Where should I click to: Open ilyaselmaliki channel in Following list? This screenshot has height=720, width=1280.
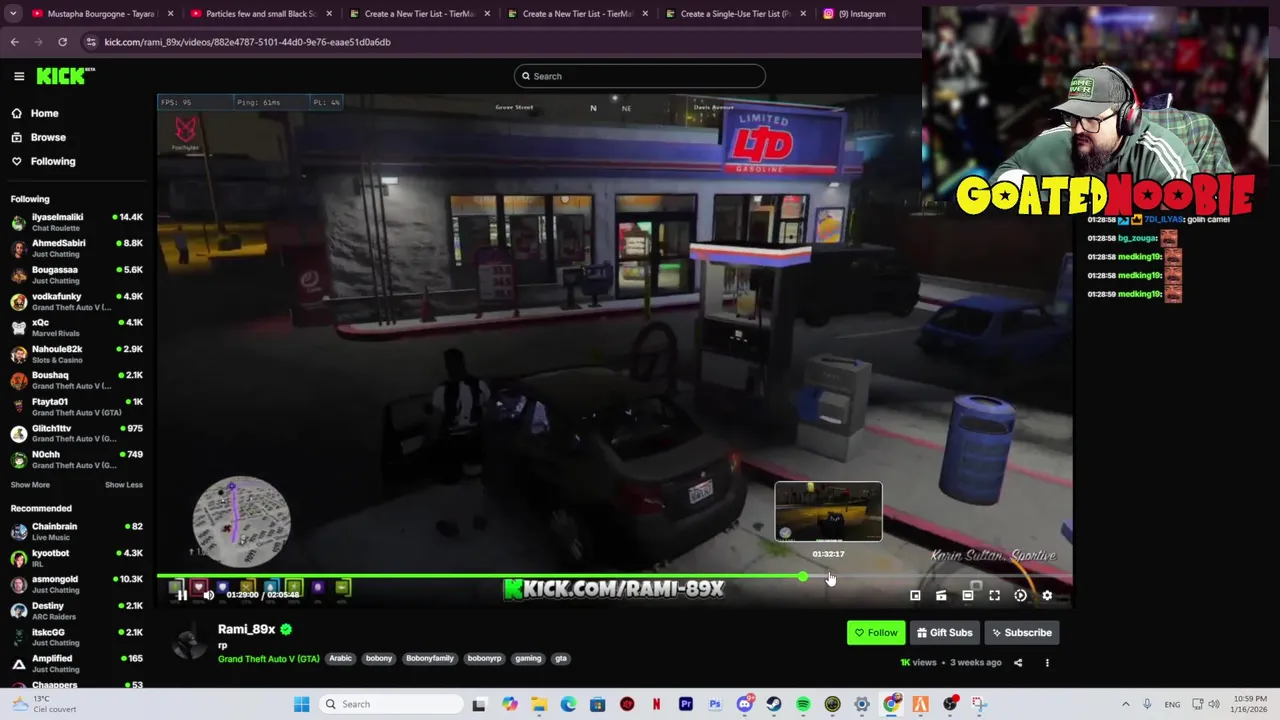pyautogui.click(x=77, y=222)
